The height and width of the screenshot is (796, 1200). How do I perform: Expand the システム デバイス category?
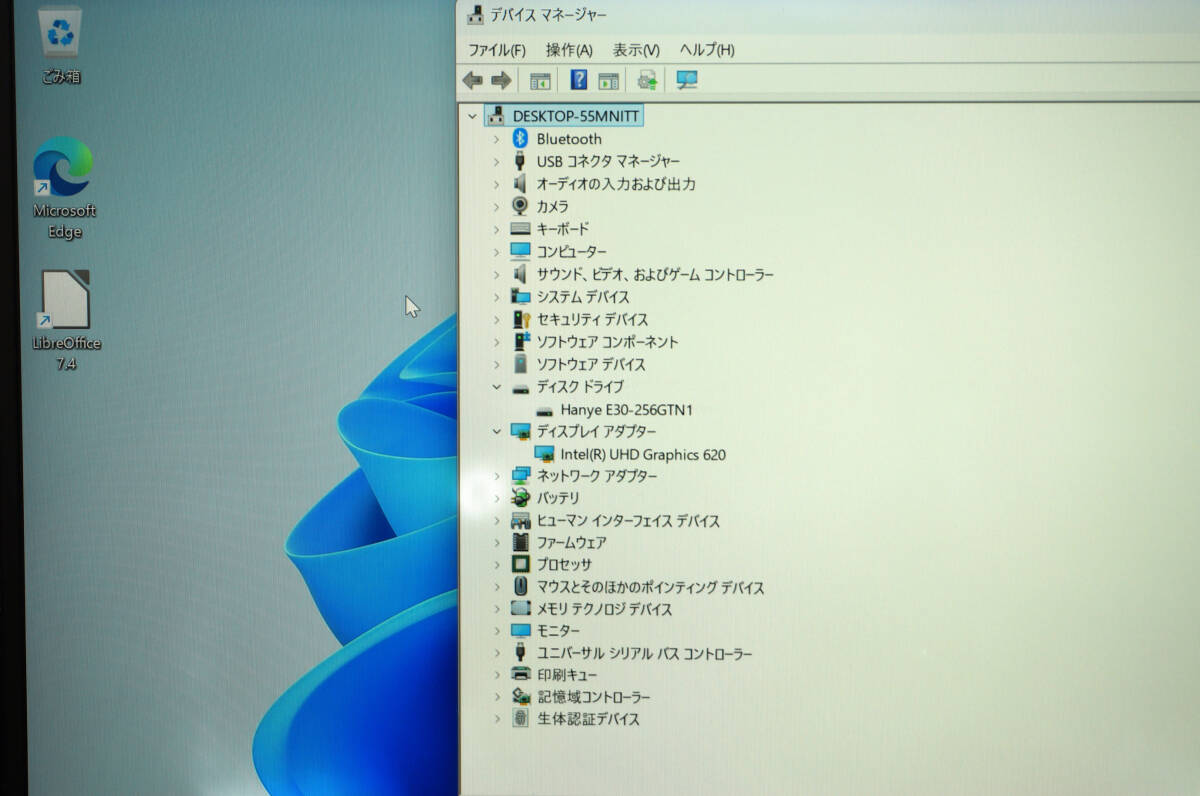496,297
